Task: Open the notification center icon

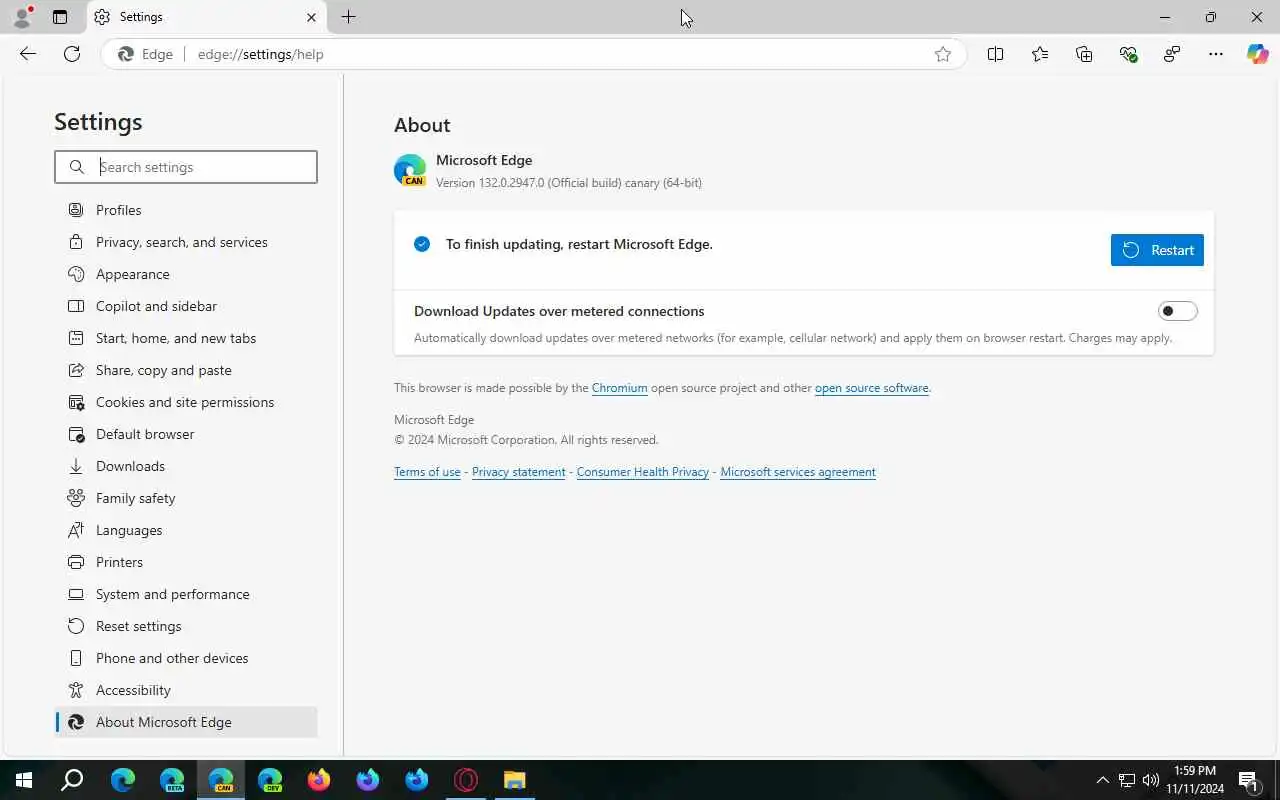Action: point(1248,780)
